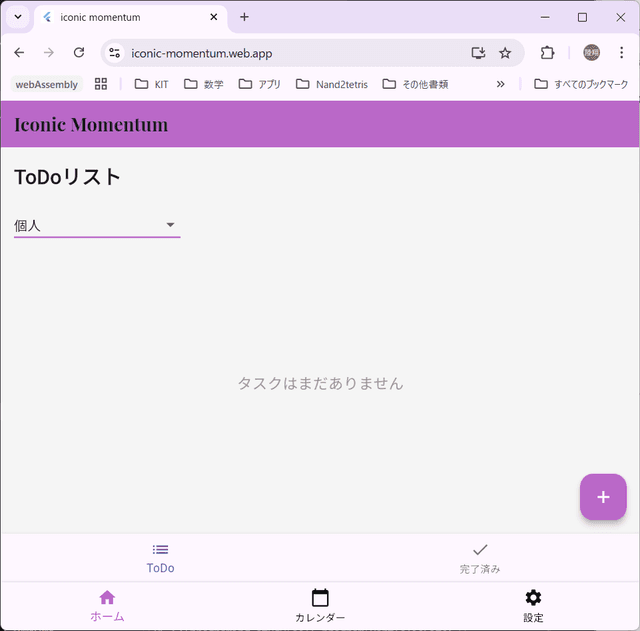Click the タスクはまだありません message
This screenshot has width=640, height=631.
coord(320,383)
